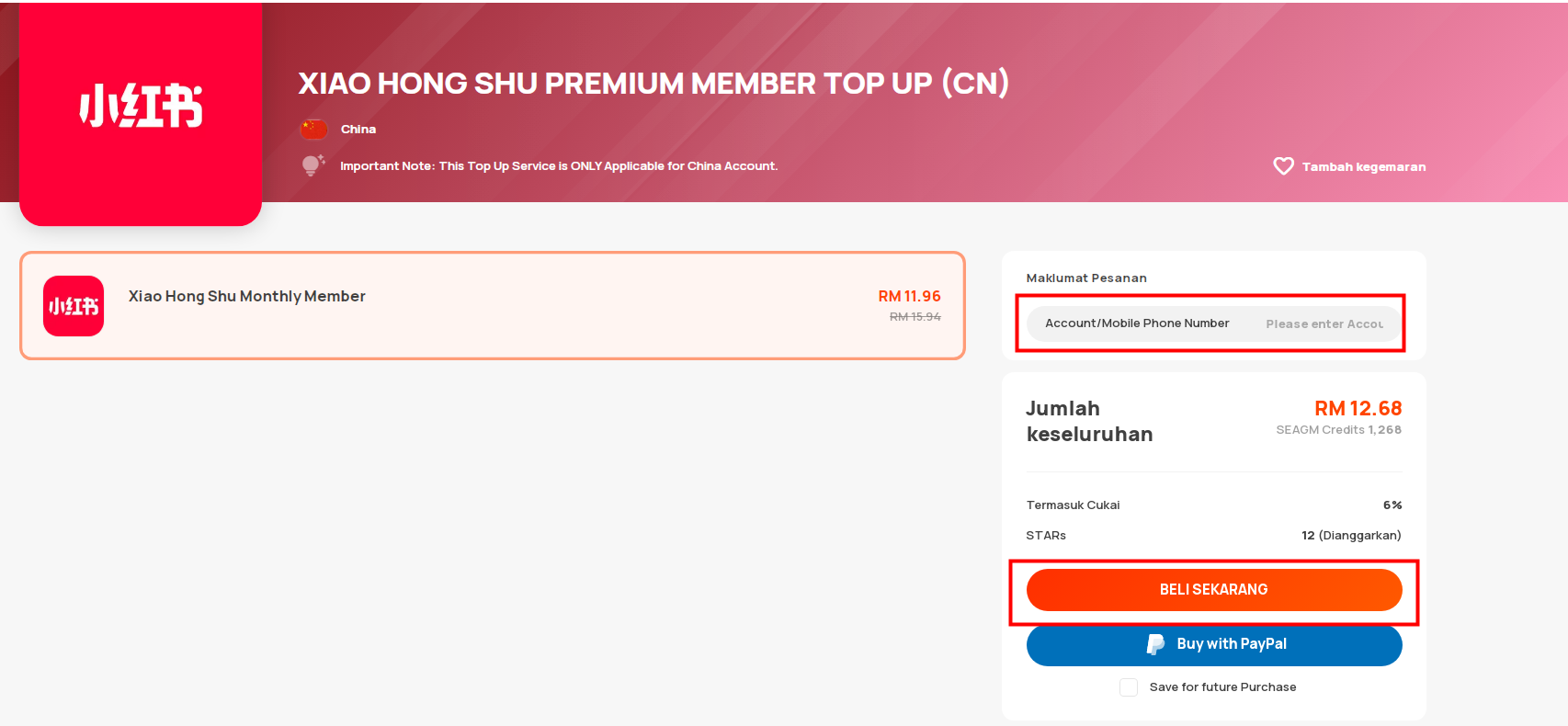Click the Save for future Purchase label
The image size is (1568, 726).
1222,687
